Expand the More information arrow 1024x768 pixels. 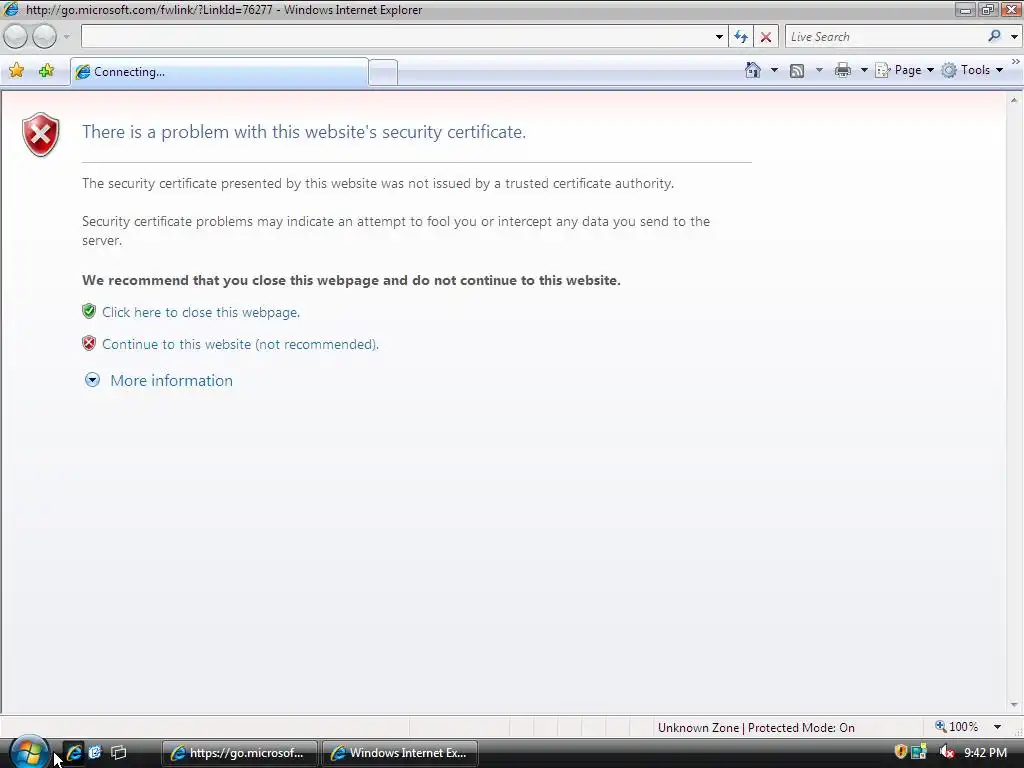coord(92,380)
